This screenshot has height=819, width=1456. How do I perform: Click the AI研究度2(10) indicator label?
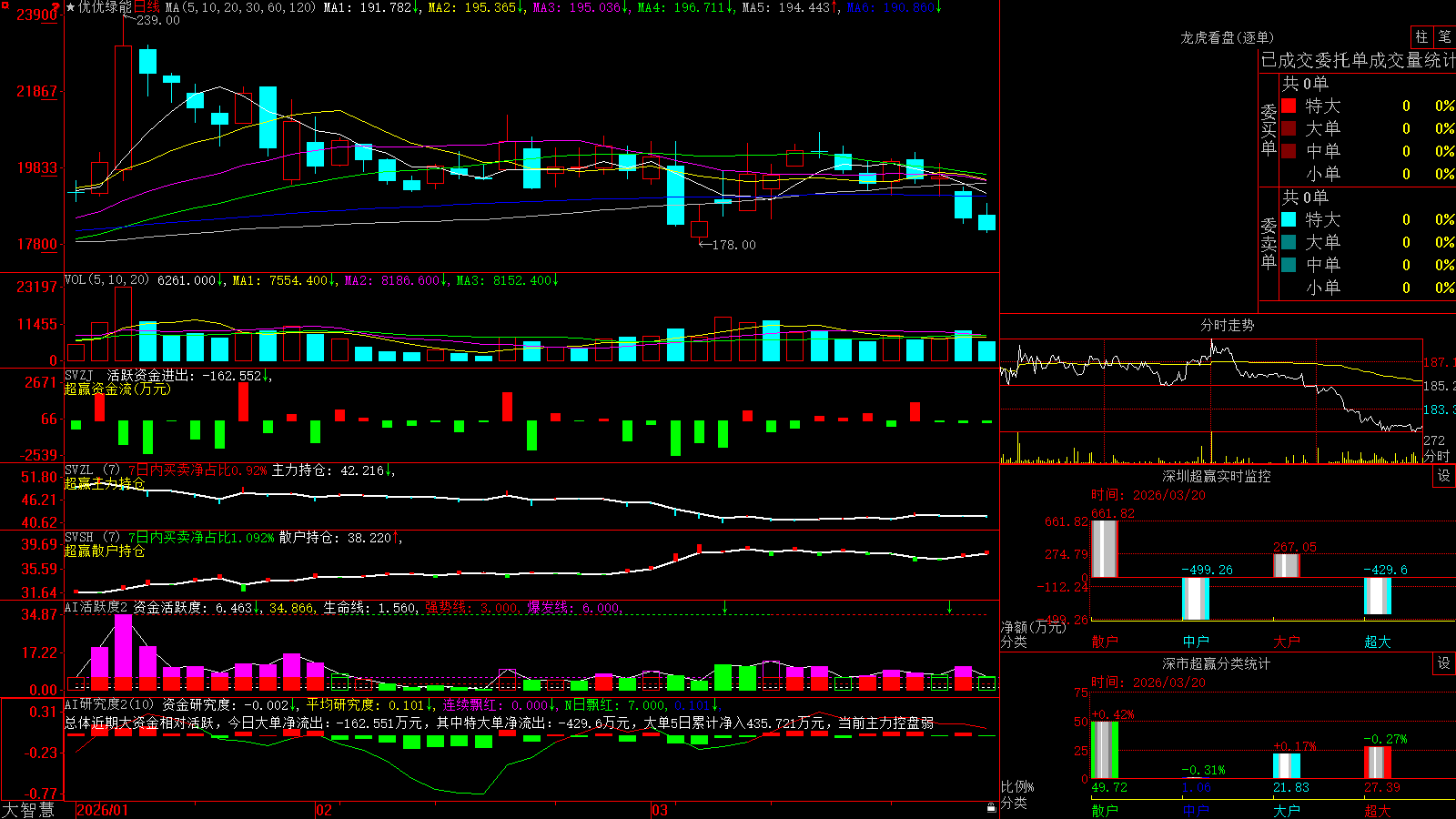[x=110, y=704]
